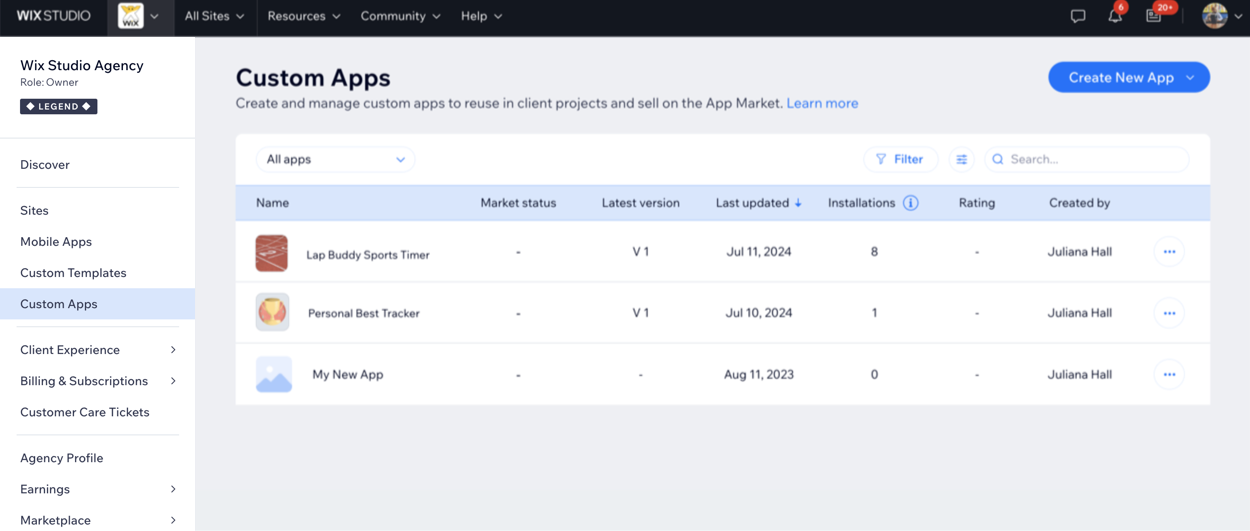Open the Resources menu
Viewport: 1250px width, 531px height.
point(303,16)
